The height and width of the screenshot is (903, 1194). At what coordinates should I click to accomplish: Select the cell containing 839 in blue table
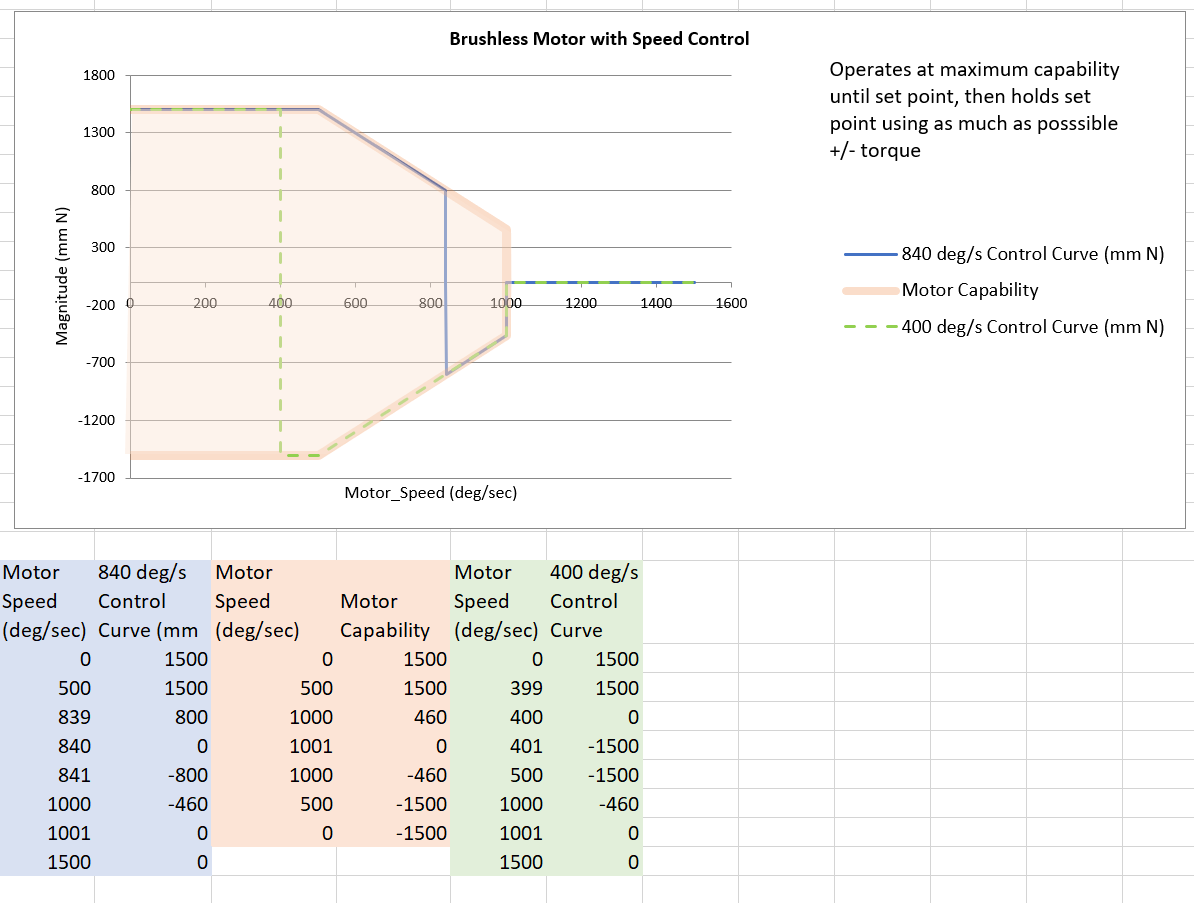coord(72,717)
